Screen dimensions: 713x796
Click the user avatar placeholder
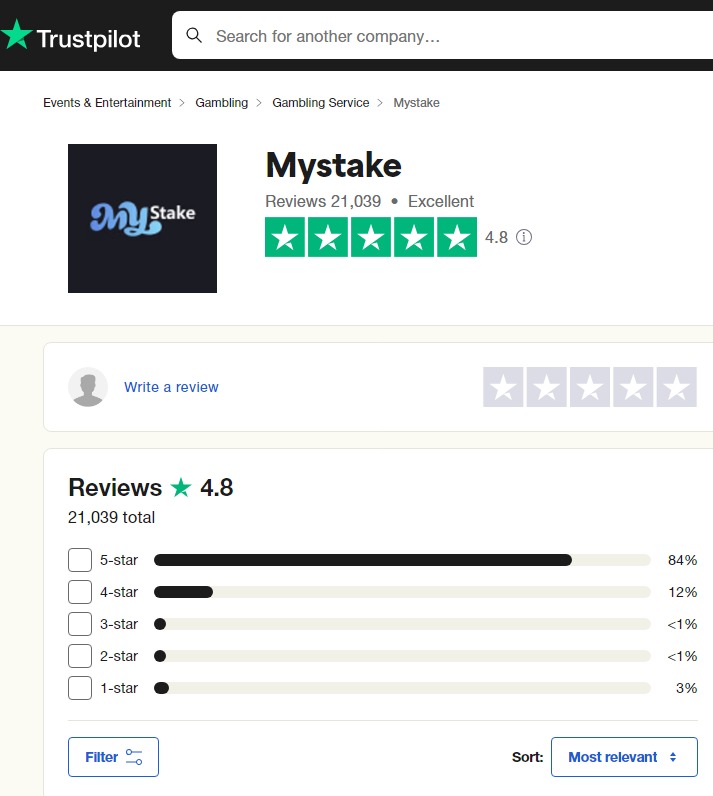[88, 387]
